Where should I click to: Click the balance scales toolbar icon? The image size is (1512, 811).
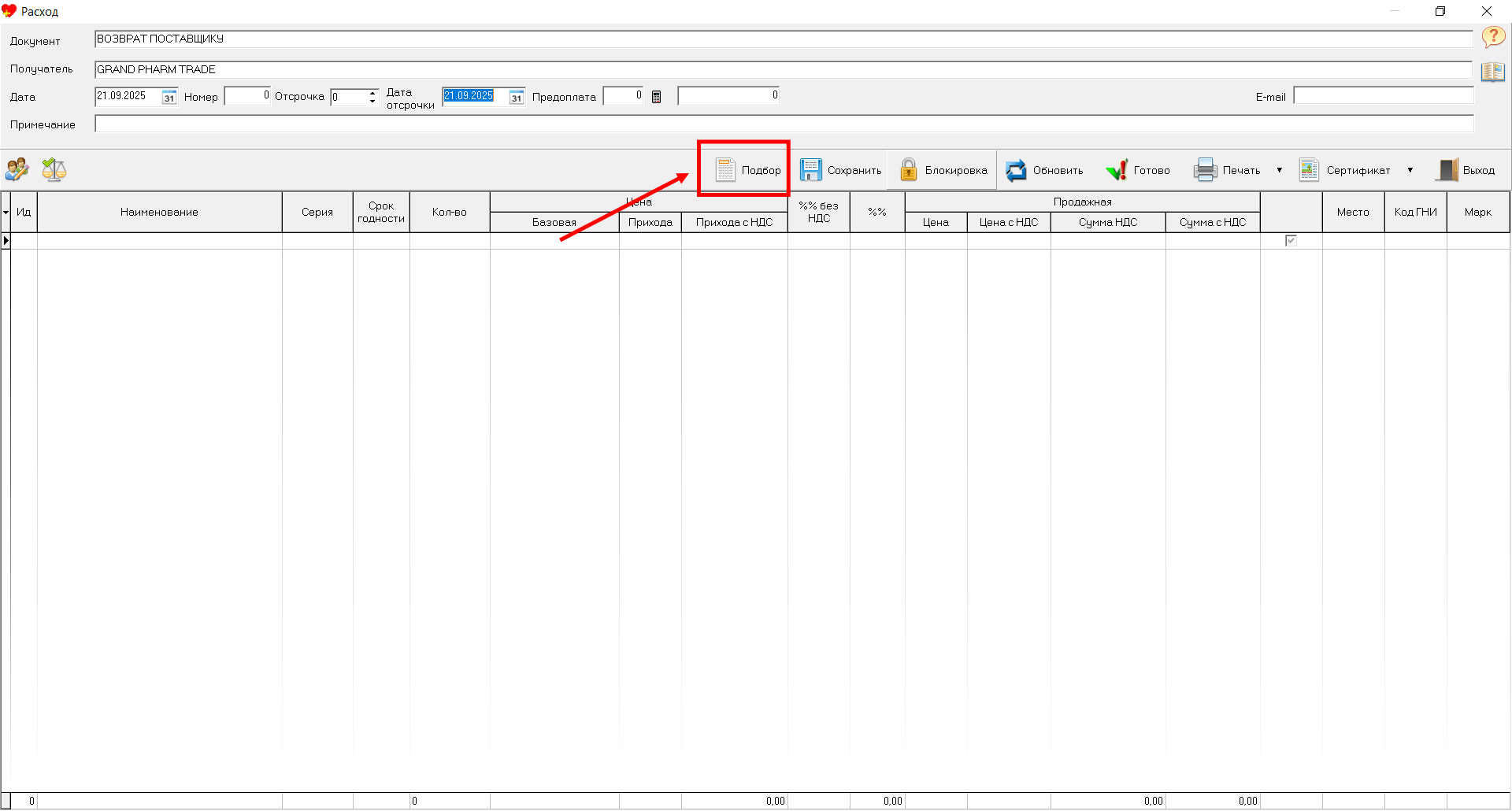pyautogui.click(x=54, y=169)
